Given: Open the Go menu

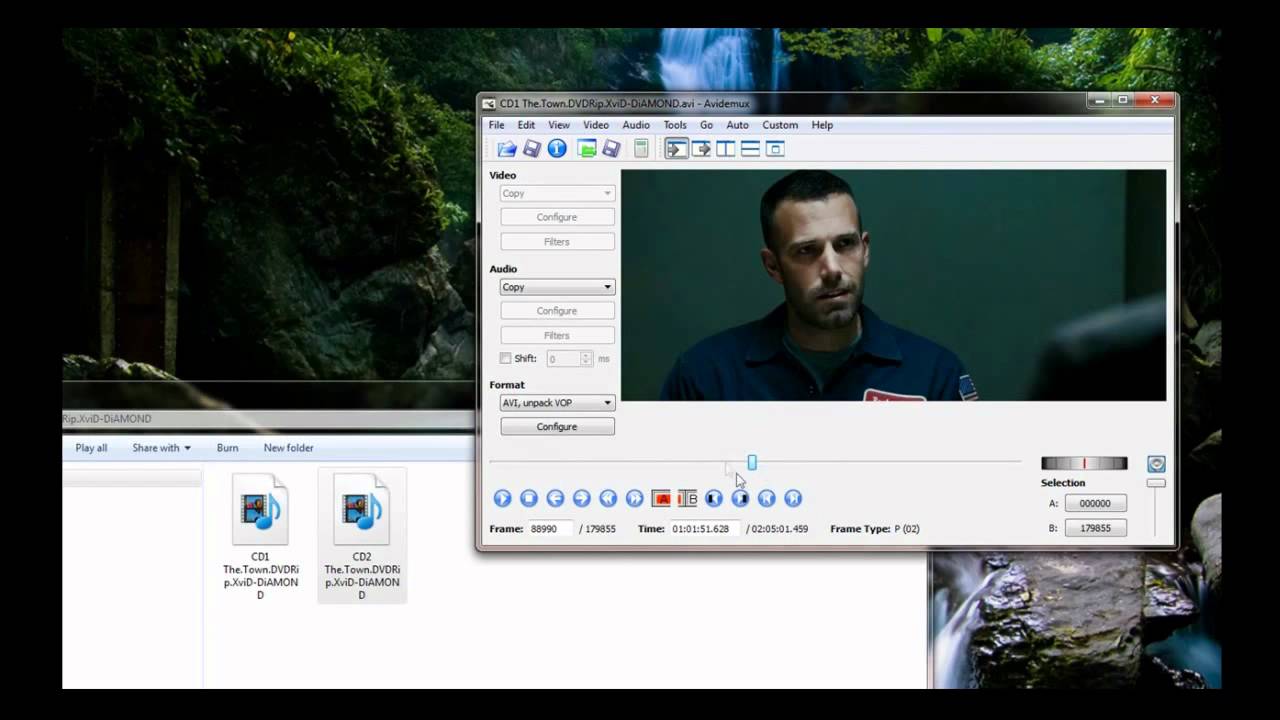Looking at the screenshot, I should click(x=706, y=125).
